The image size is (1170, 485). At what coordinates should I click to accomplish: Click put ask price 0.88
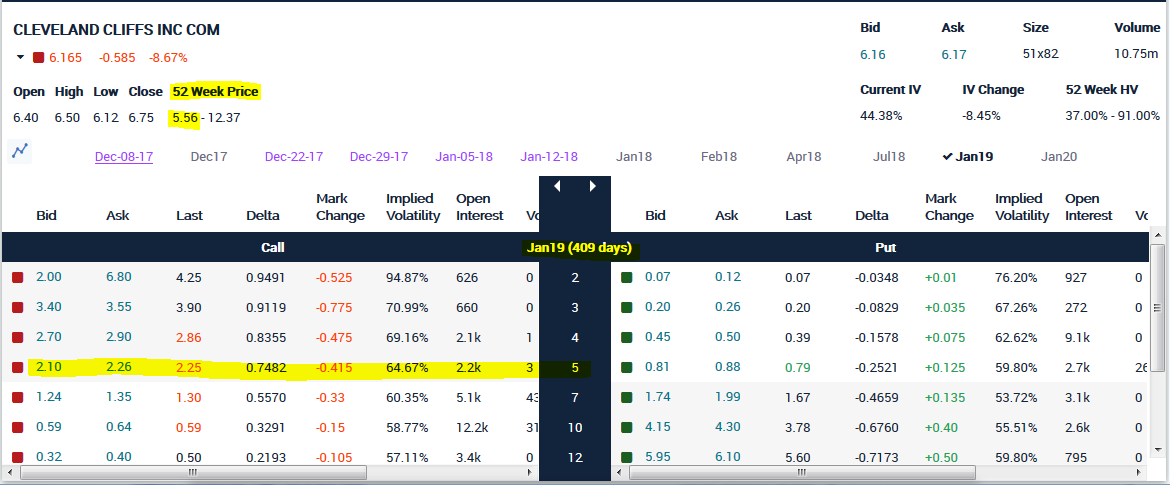[728, 367]
